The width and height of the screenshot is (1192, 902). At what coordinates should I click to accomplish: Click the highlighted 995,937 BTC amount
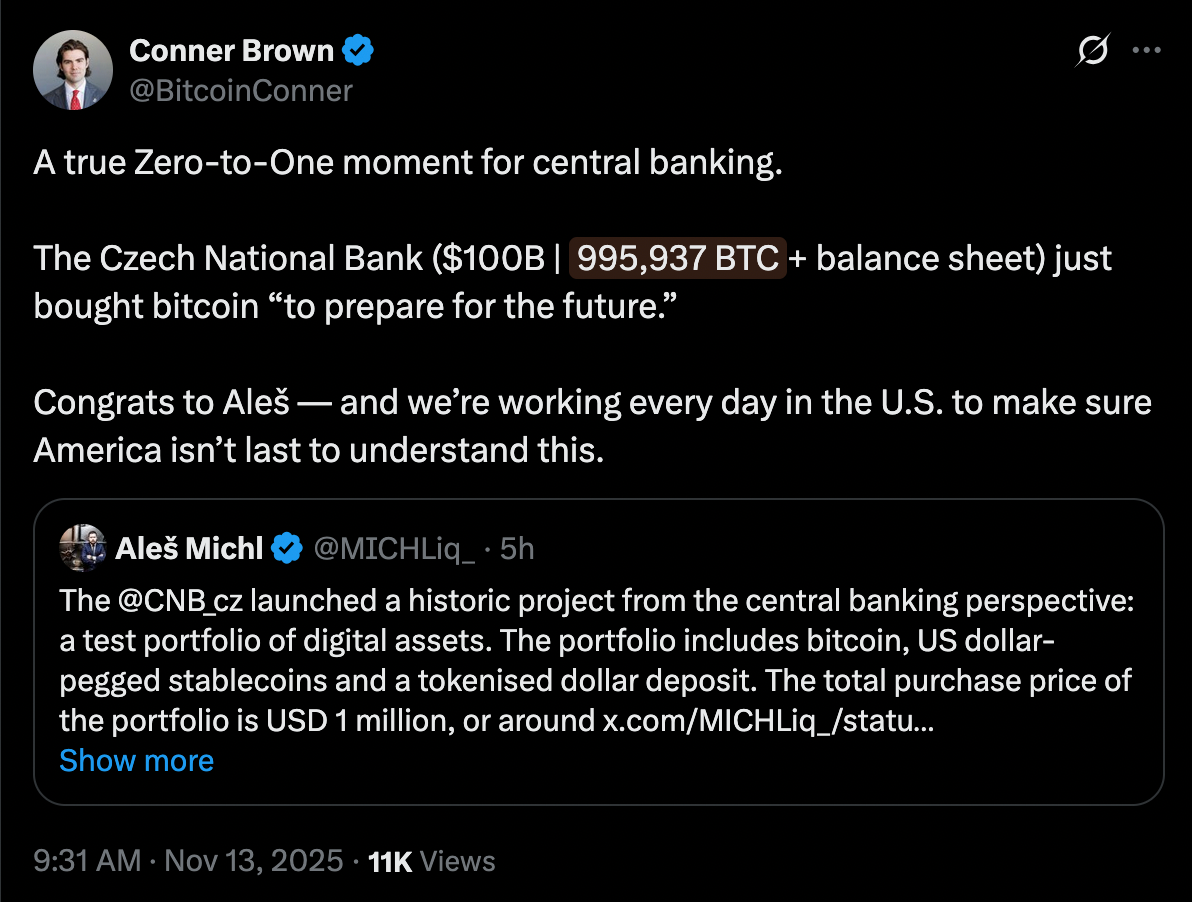coord(678,258)
